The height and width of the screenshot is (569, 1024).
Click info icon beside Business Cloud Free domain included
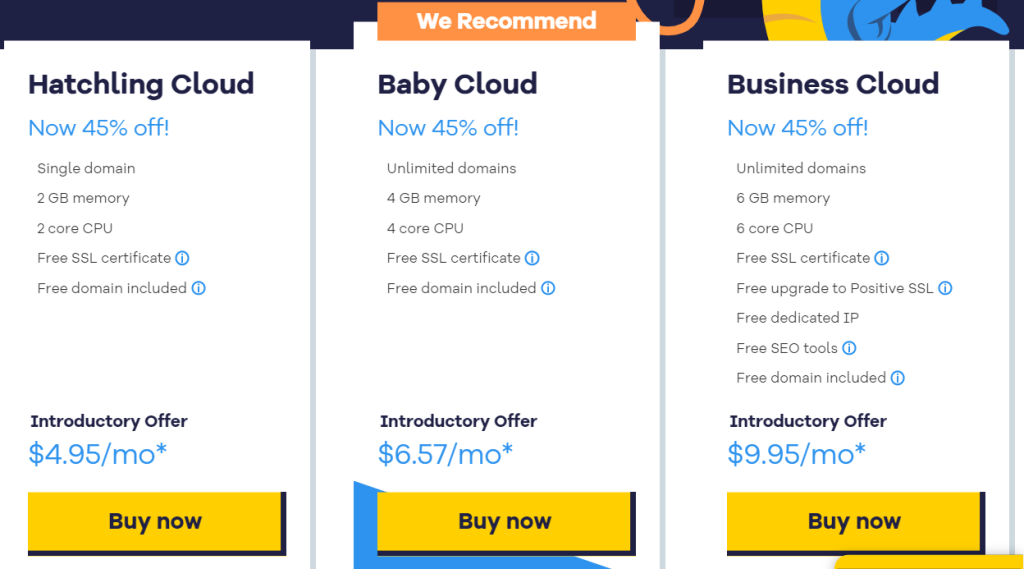tap(897, 378)
